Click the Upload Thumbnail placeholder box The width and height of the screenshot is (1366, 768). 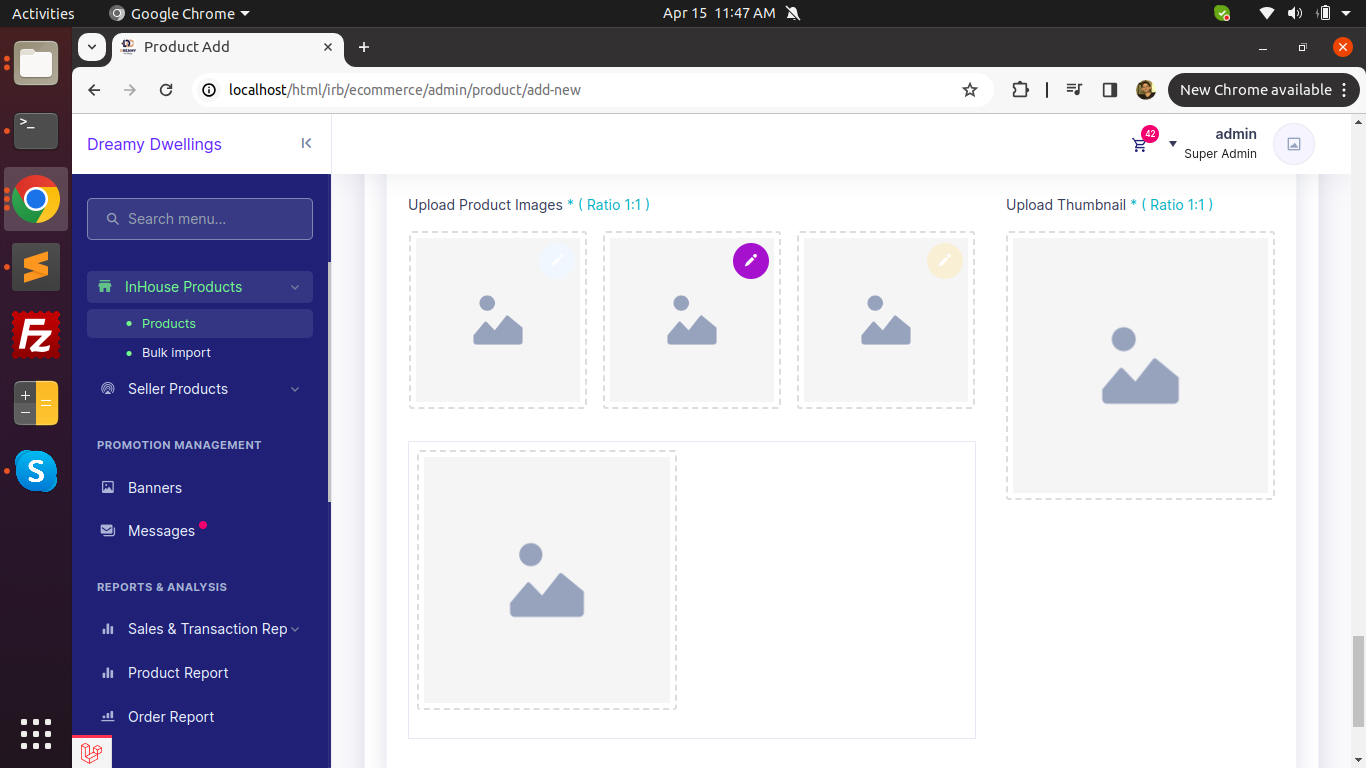pyautogui.click(x=1140, y=365)
